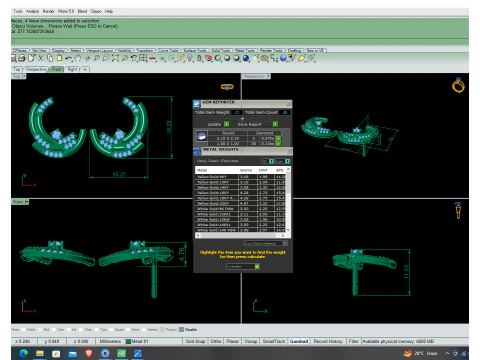Click the Record History status button
Image resolution: width=480 pixels, height=360 pixels.
328,341
